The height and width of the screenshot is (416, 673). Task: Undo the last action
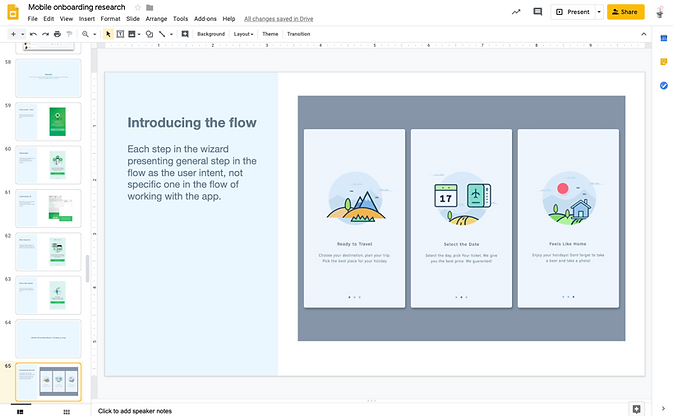[33, 34]
